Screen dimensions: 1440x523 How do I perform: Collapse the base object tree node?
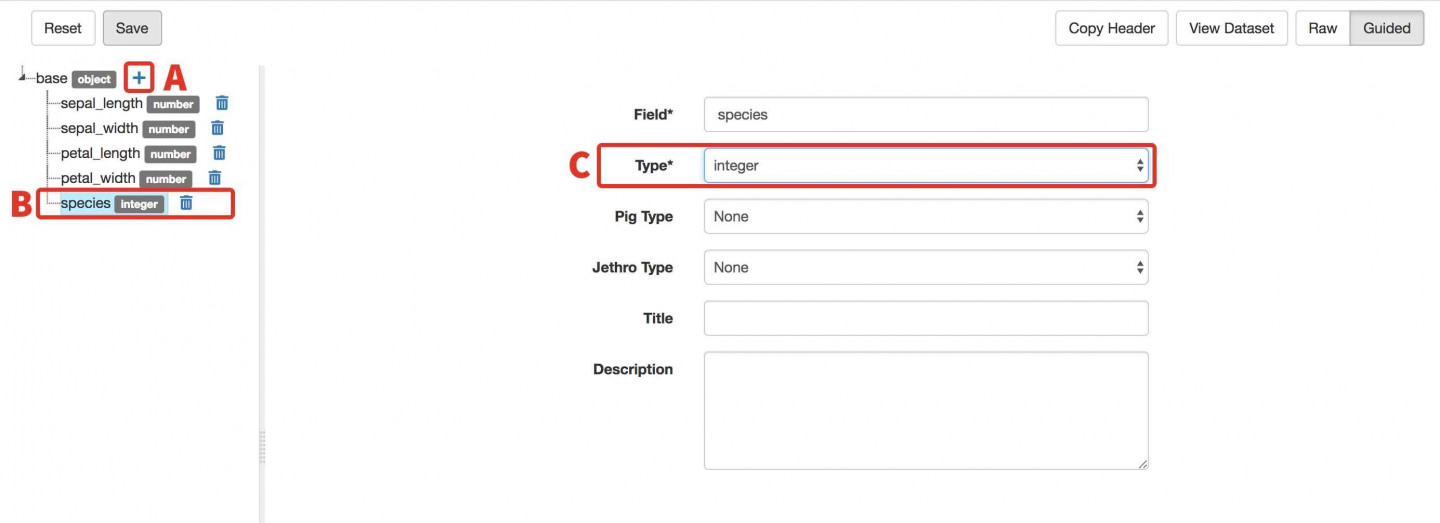click(23, 76)
